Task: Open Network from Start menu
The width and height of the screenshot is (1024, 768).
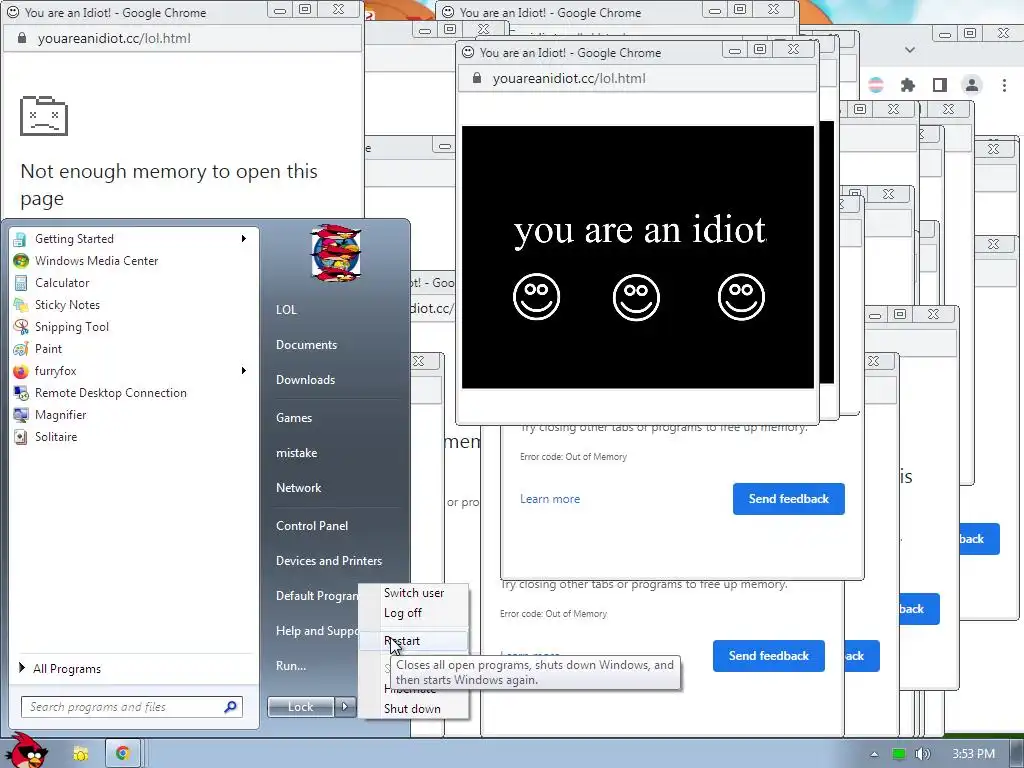Action: 298,488
